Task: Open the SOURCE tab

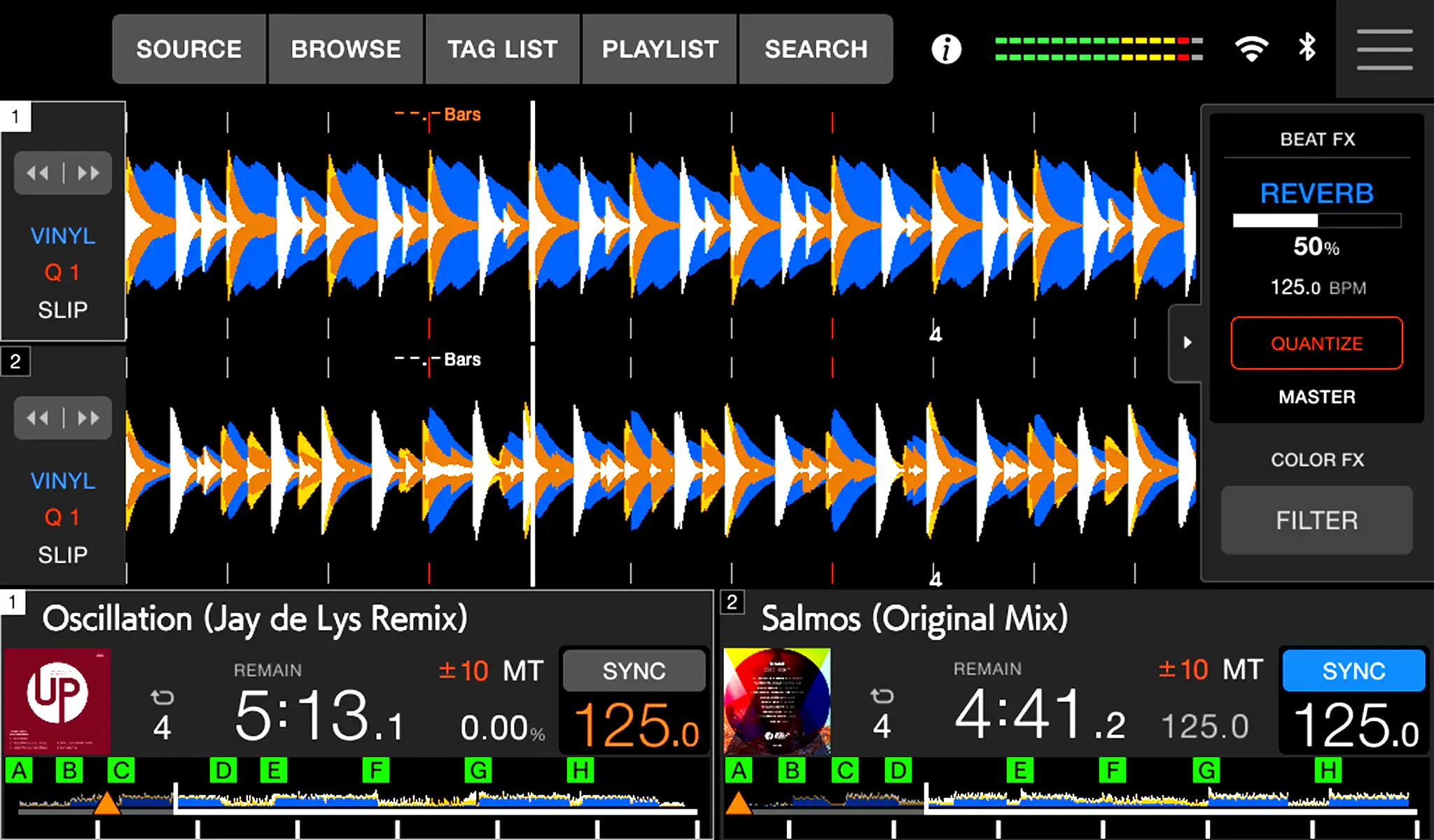Action: (x=189, y=49)
